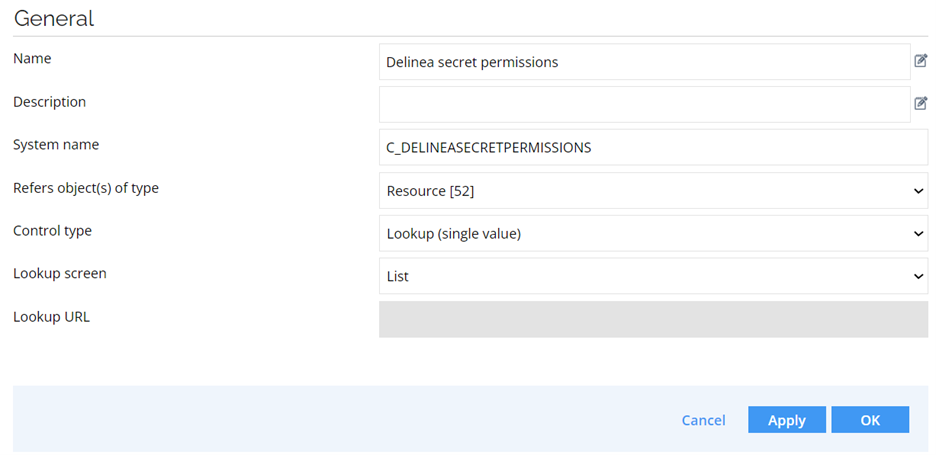Click into the Name input with 'Delinea secret permissions'

(x=645, y=62)
